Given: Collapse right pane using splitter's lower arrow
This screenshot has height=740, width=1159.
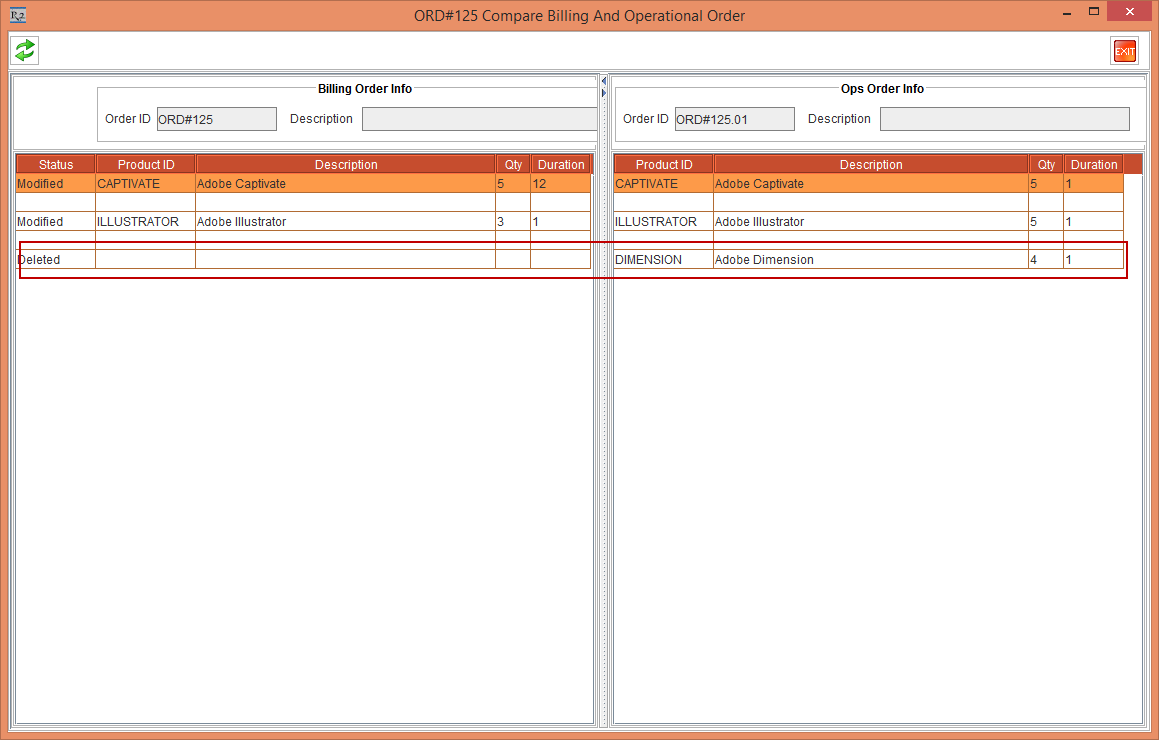Looking at the screenshot, I should [x=603, y=93].
